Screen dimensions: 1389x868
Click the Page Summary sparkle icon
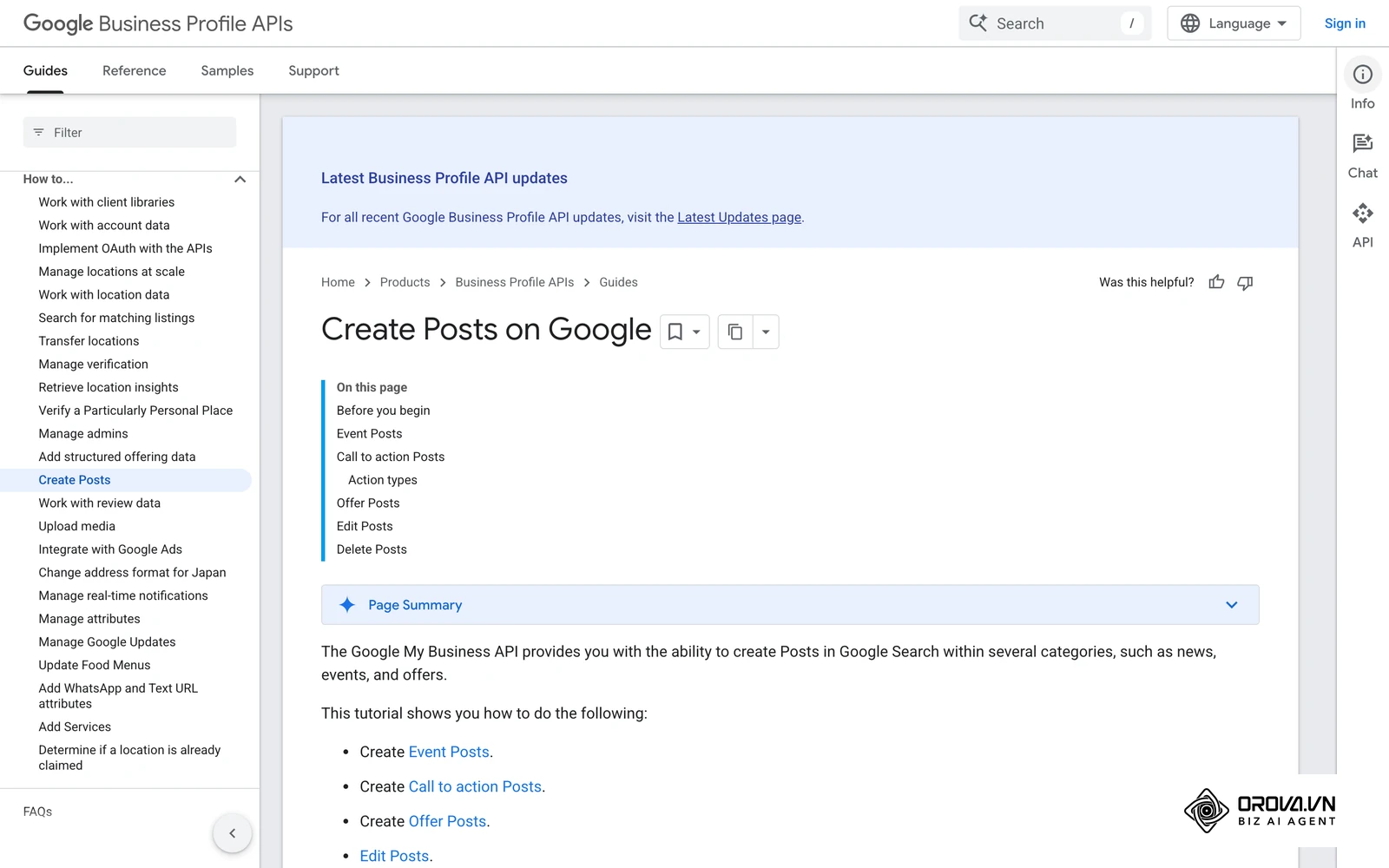tap(347, 605)
